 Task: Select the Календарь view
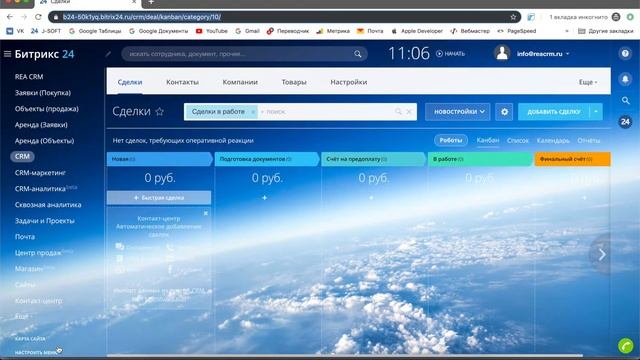point(553,140)
